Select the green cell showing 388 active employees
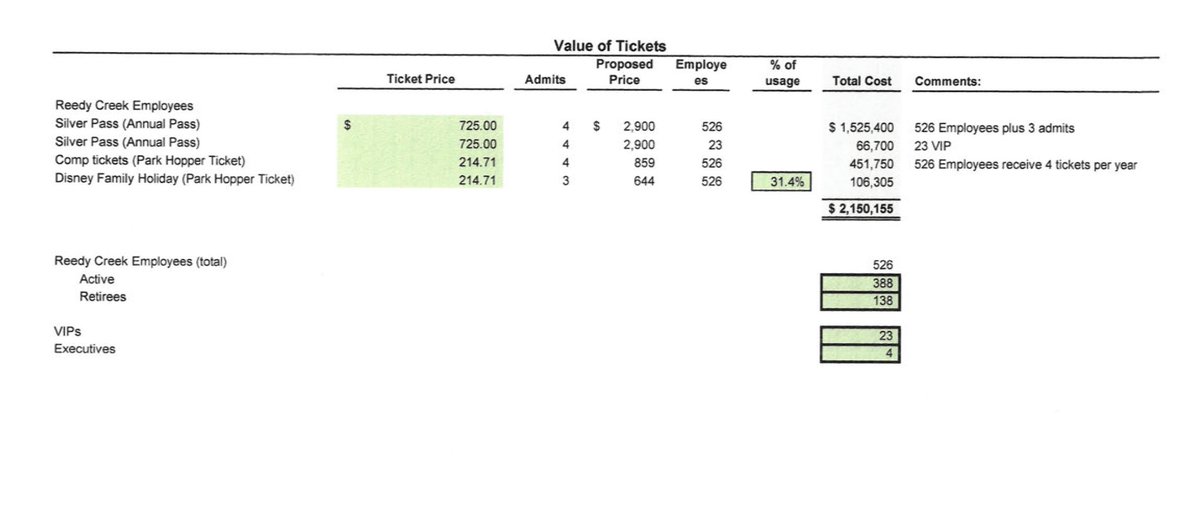Screen dimensions: 1200x511 861,281
